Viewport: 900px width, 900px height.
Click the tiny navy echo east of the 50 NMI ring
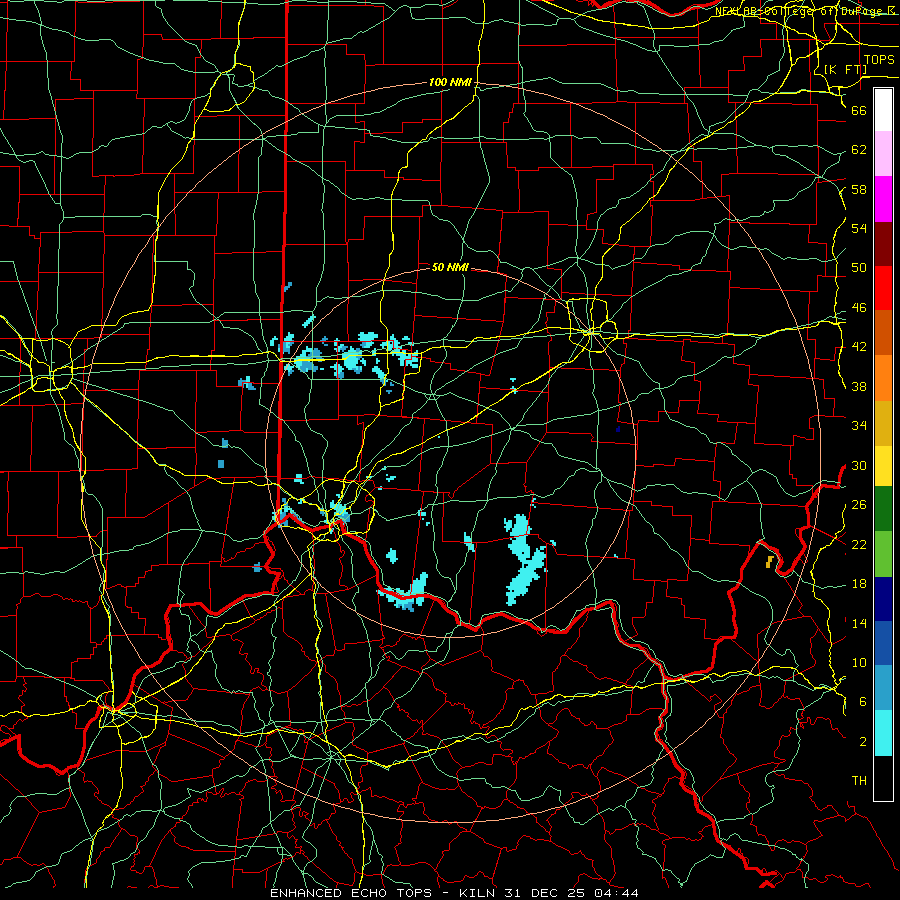click(x=618, y=429)
